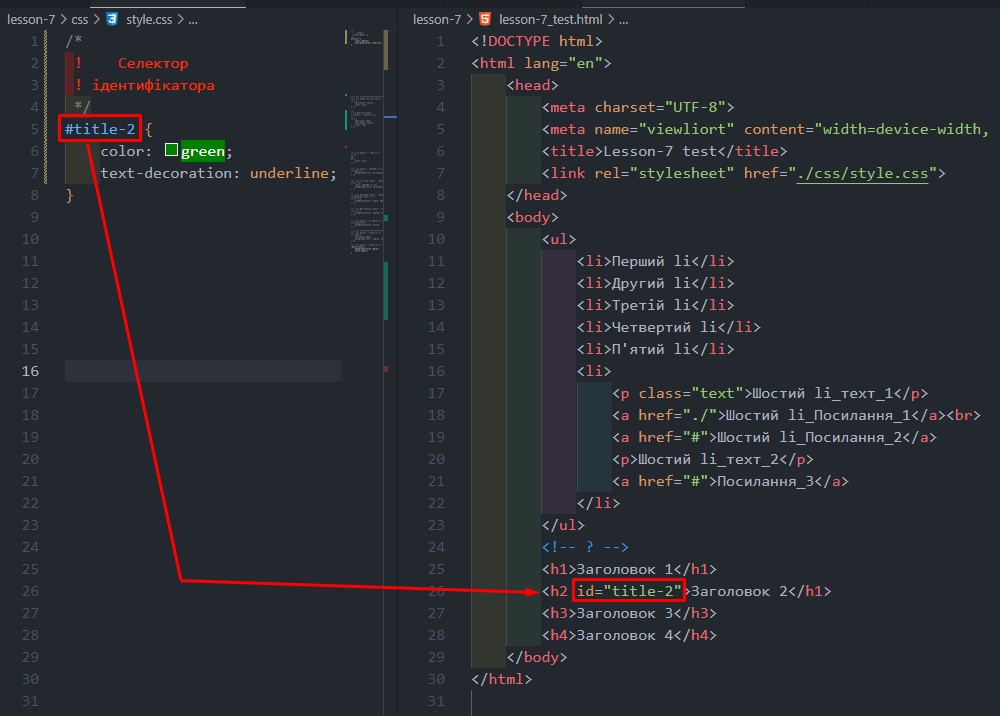Viewport: 1000px width, 716px height.
Task: Follow the ./css/style.css stylesheet link
Action: click(862, 173)
